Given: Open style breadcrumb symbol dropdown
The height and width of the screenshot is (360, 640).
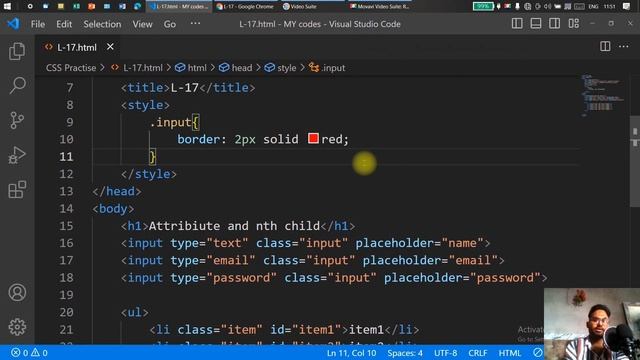Looking at the screenshot, I should point(281,68).
